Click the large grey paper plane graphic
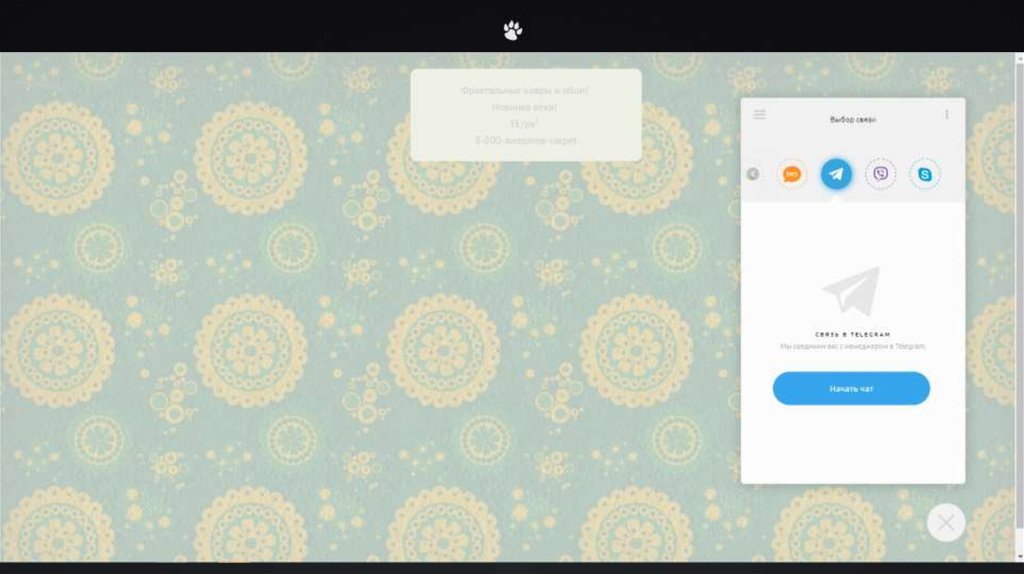 [x=852, y=291]
